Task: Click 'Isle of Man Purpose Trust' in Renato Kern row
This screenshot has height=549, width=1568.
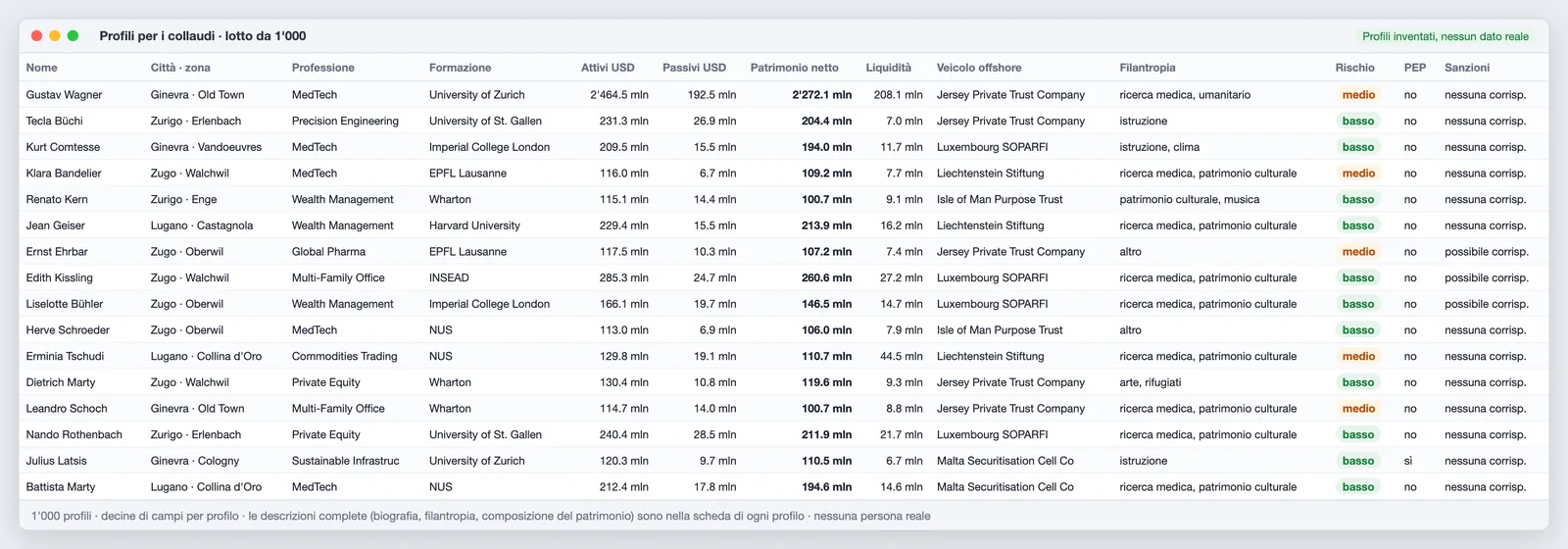Action: (x=1000, y=199)
